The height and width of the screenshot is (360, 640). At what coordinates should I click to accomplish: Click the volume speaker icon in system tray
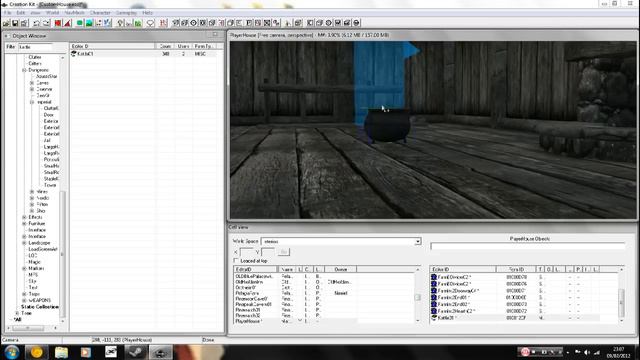(587, 352)
